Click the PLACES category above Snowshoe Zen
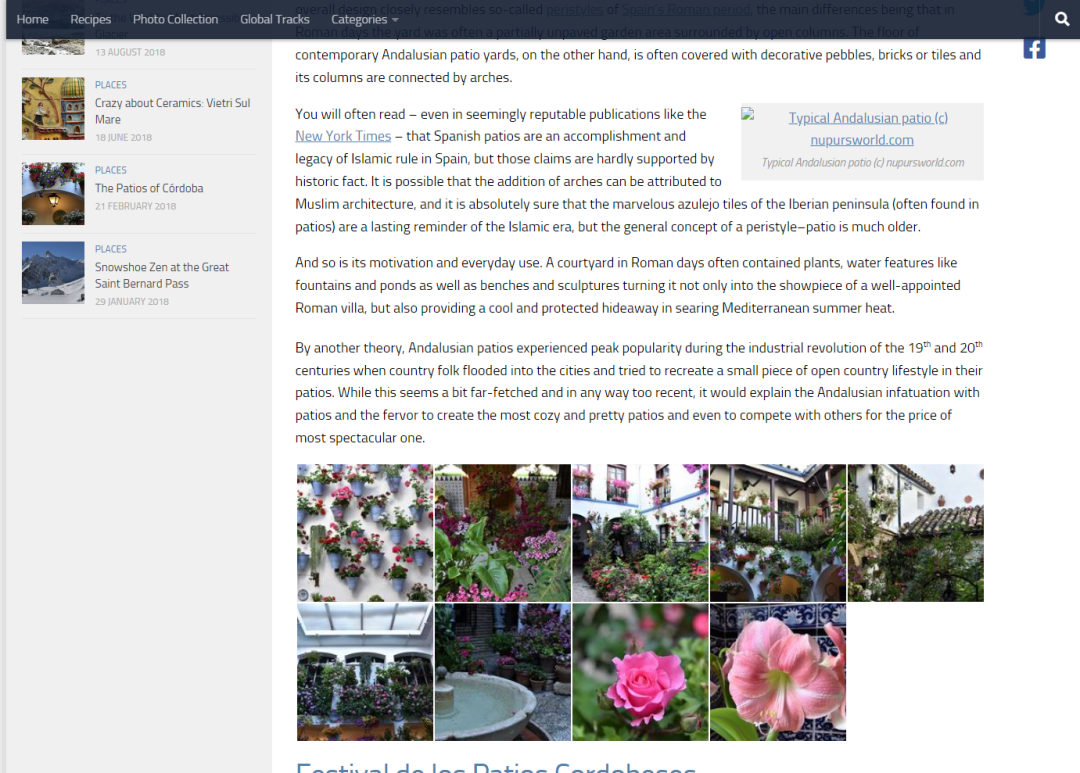The height and width of the screenshot is (773, 1080). tap(111, 249)
